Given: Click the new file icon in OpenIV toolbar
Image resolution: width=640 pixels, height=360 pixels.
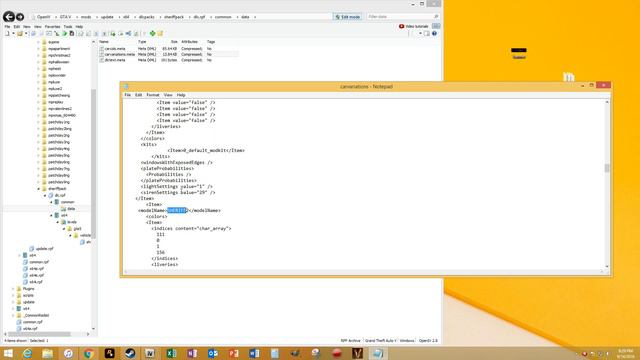Looking at the screenshot, I should pos(7,33).
